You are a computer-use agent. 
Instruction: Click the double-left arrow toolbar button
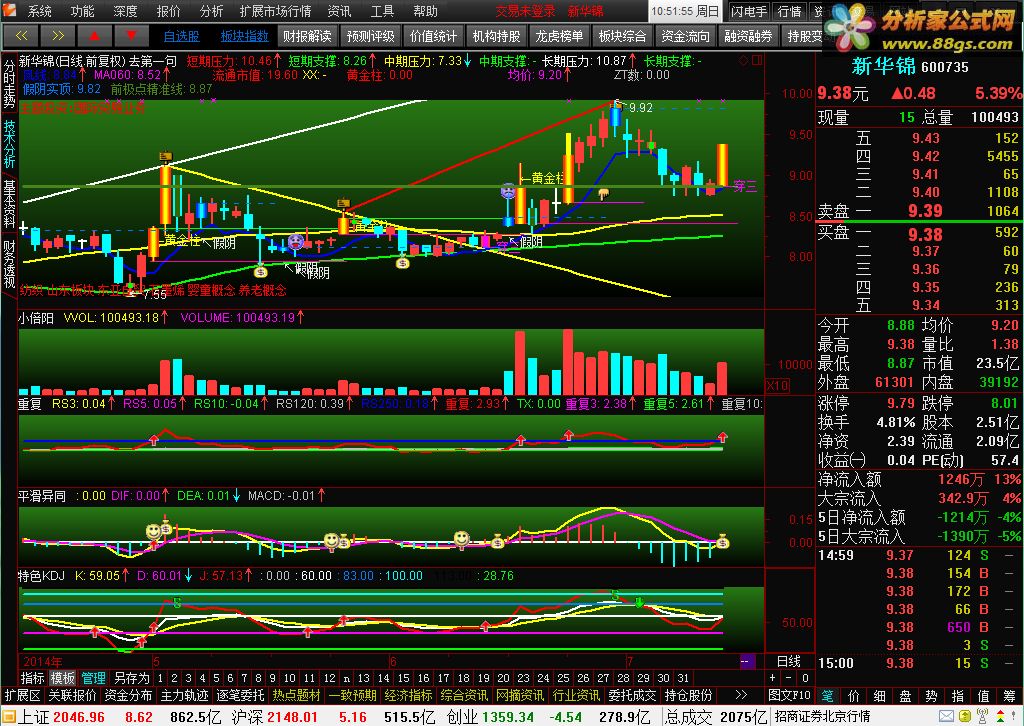21,36
